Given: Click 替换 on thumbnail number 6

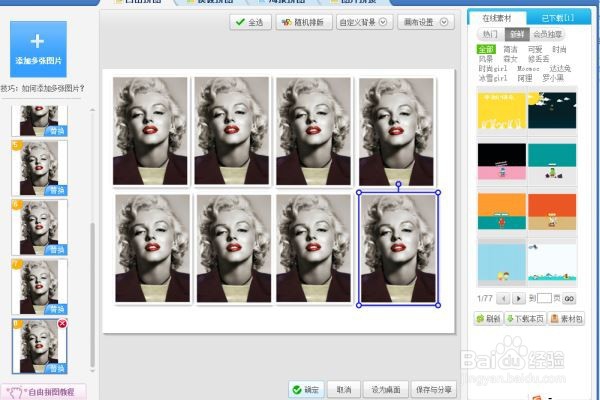Looking at the screenshot, I should click(57, 250).
